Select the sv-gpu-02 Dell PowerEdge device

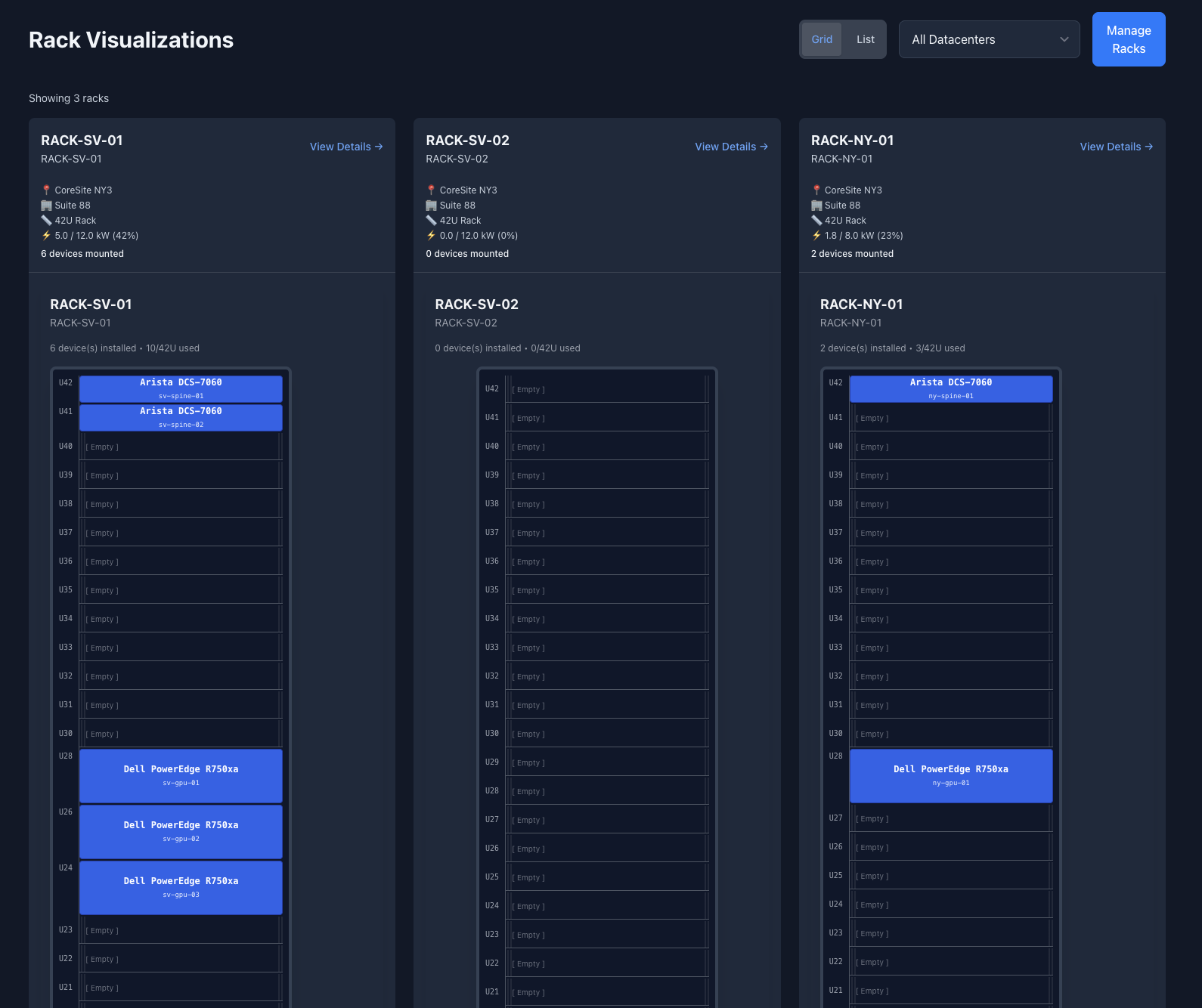pos(181,831)
